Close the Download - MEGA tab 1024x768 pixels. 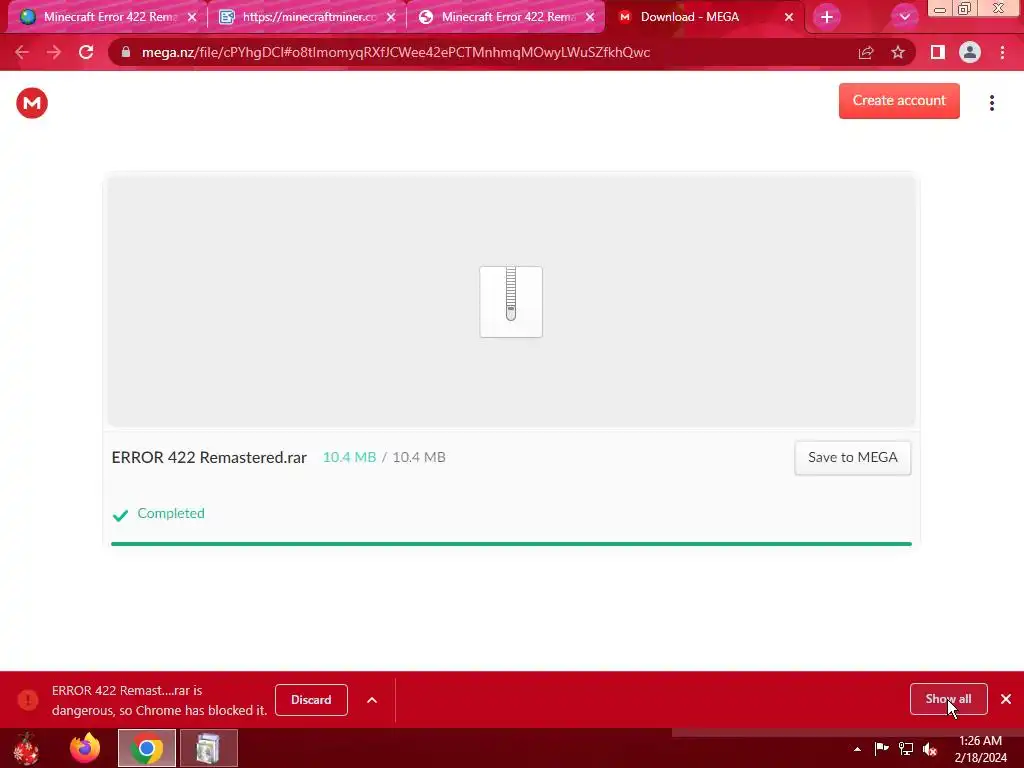coord(789,18)
